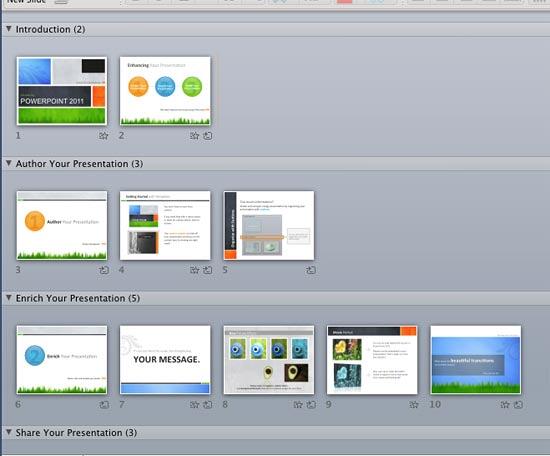550x456 pixels.
Task: Click the transition icon under slide 8
Action: [x=311, y=405]
